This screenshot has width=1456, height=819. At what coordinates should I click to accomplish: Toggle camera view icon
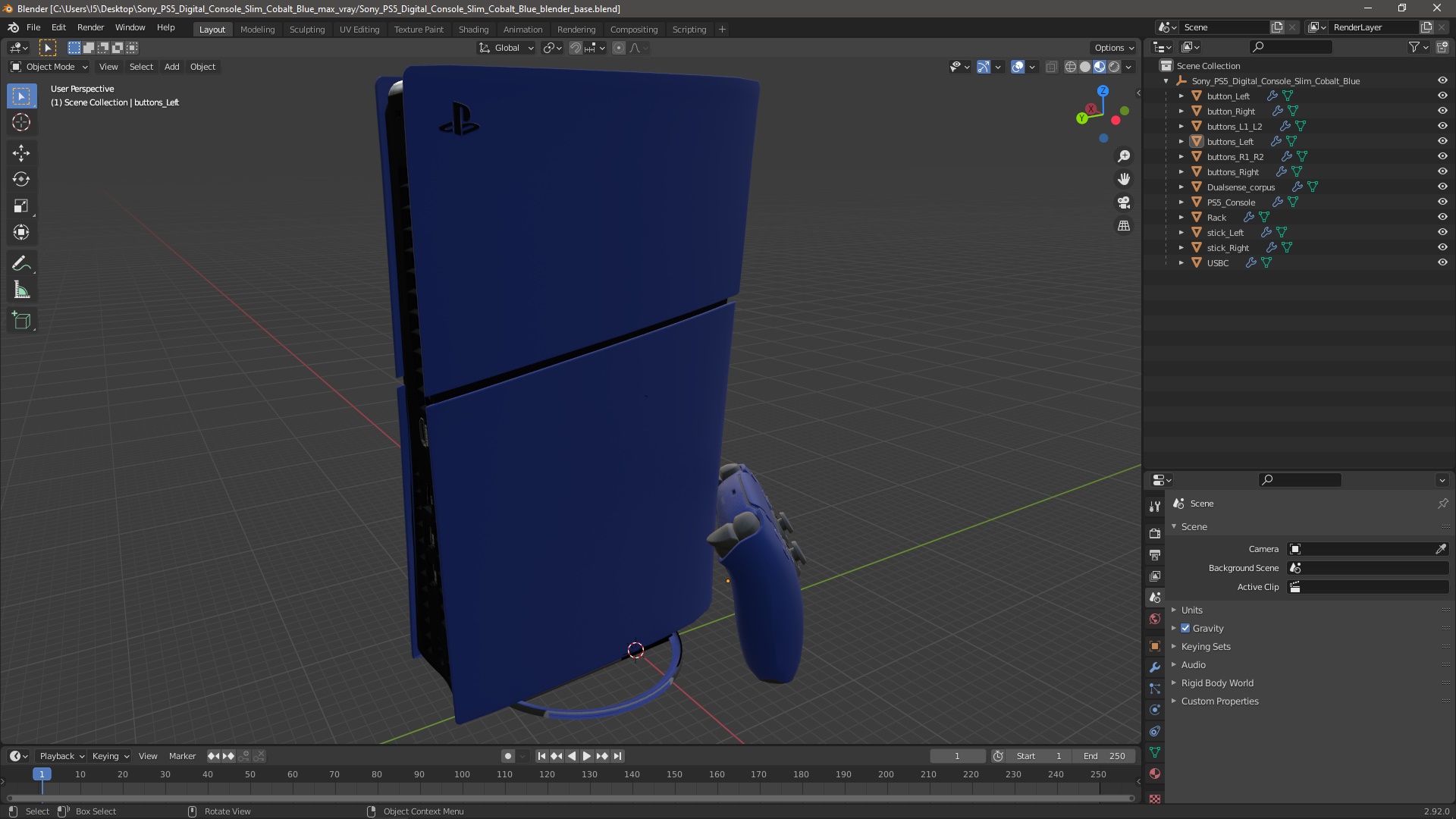coord(1124,202)
